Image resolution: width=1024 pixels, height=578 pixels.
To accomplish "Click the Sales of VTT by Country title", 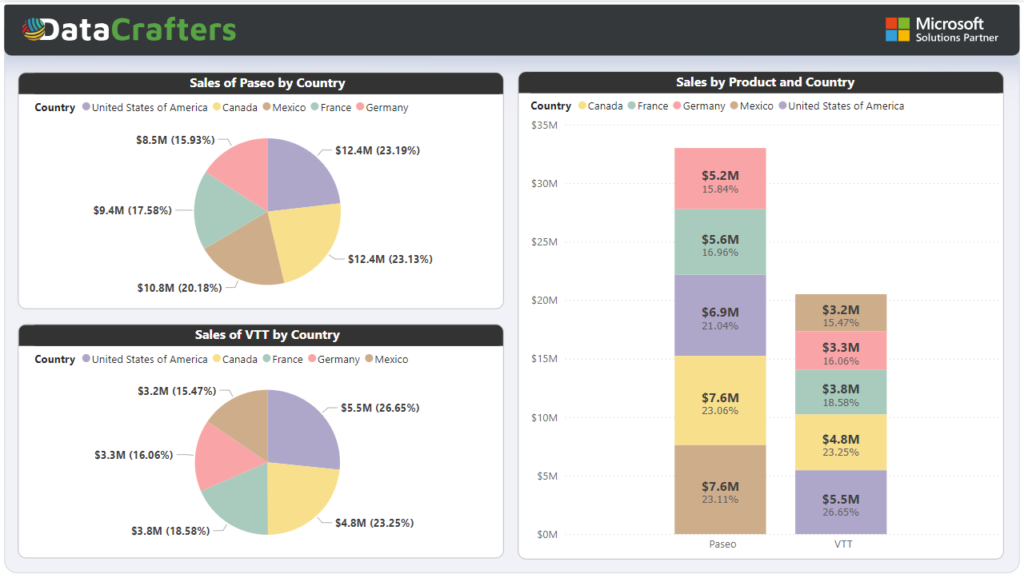I will tap(267, 335).
